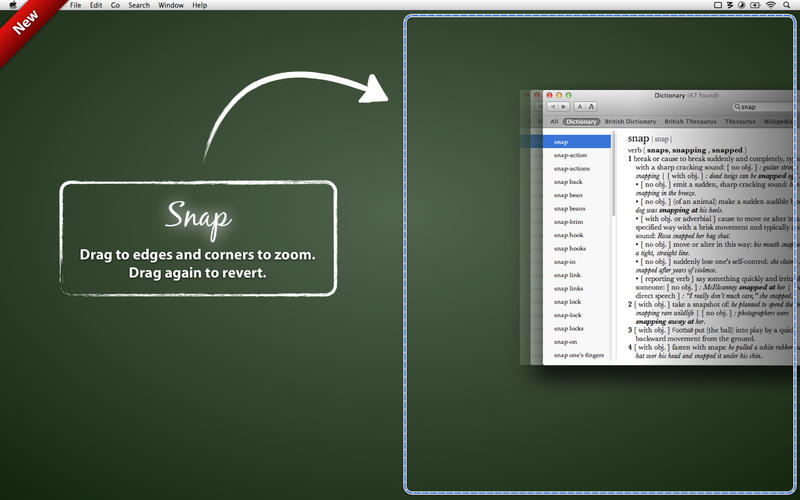Open the "snap one's fingers" entry
Image resolution: width=800 pixels, height=500 pixels.
coord(578,355)
